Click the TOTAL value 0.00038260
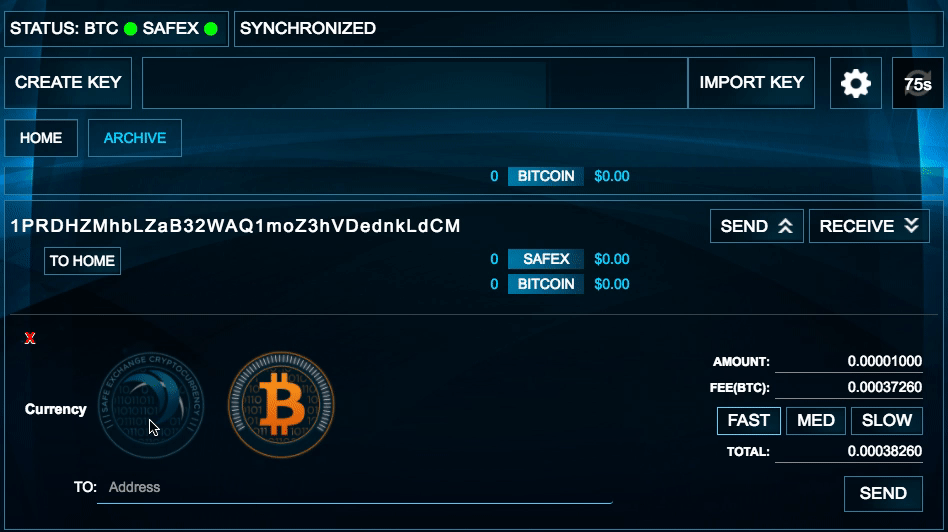 point(849,452)
